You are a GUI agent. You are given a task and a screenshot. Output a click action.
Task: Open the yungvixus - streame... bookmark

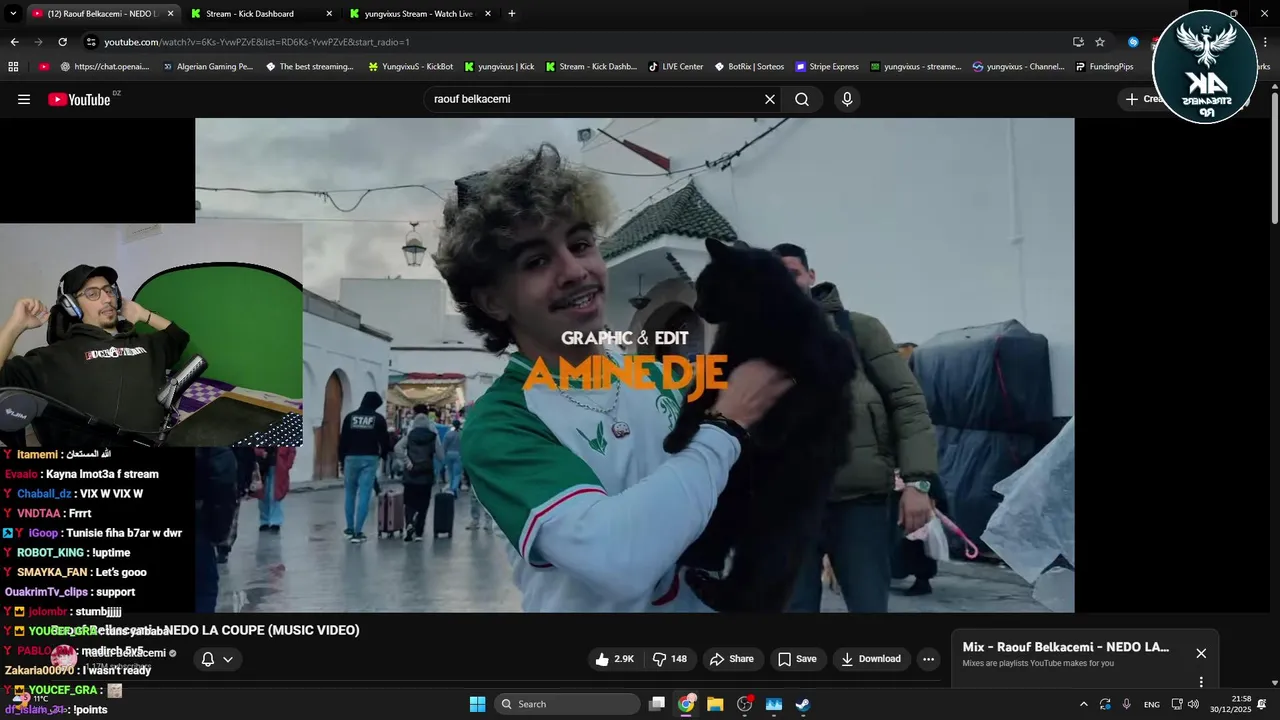click(x=916, y=67)
